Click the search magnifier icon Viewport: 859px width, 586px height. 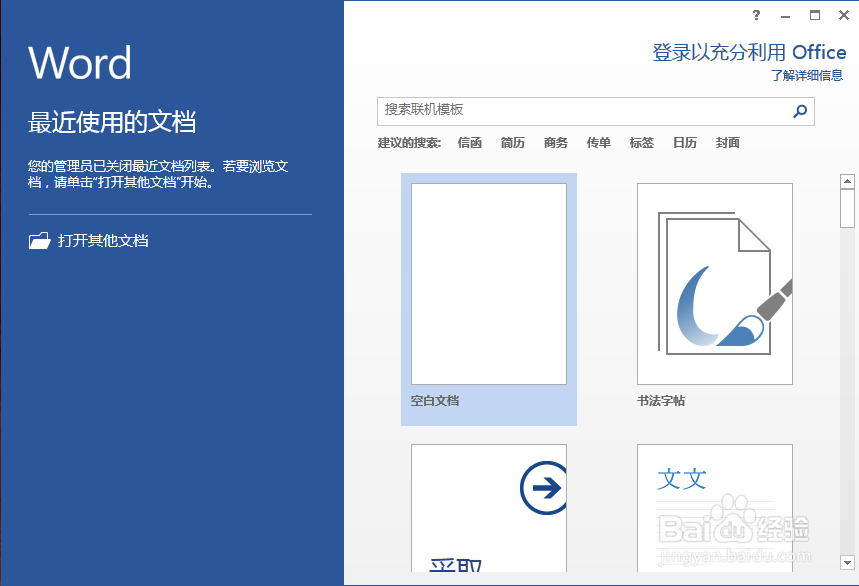pos(798,112)
